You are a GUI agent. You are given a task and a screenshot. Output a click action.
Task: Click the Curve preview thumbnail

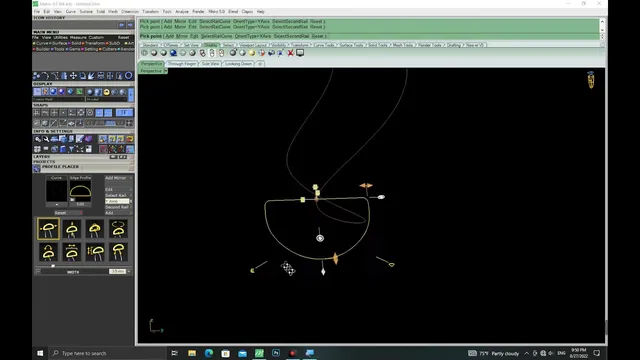(56, 191)
